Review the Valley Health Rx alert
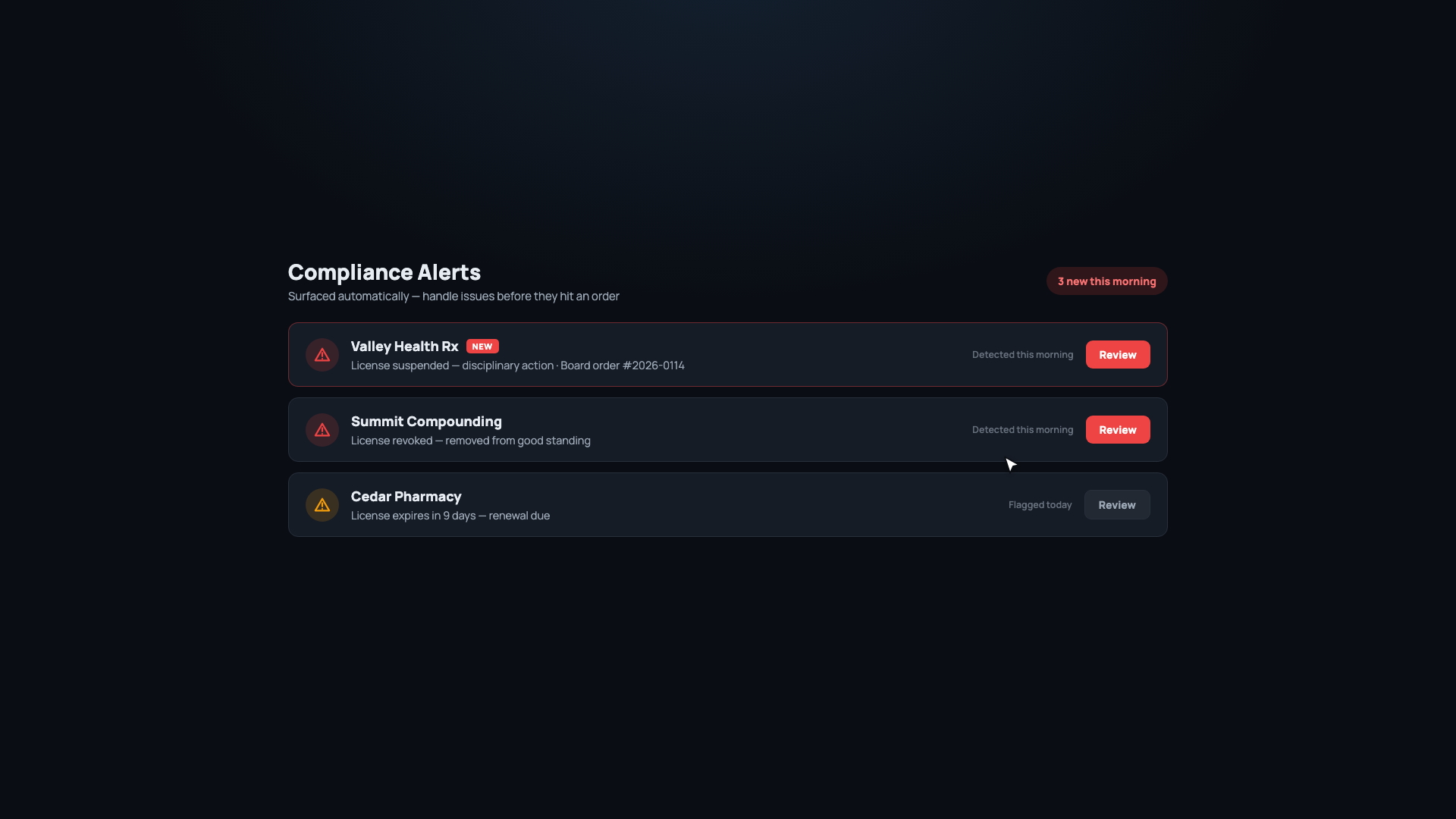This screenshot has height=819, width=1456. coord(1118,355)
